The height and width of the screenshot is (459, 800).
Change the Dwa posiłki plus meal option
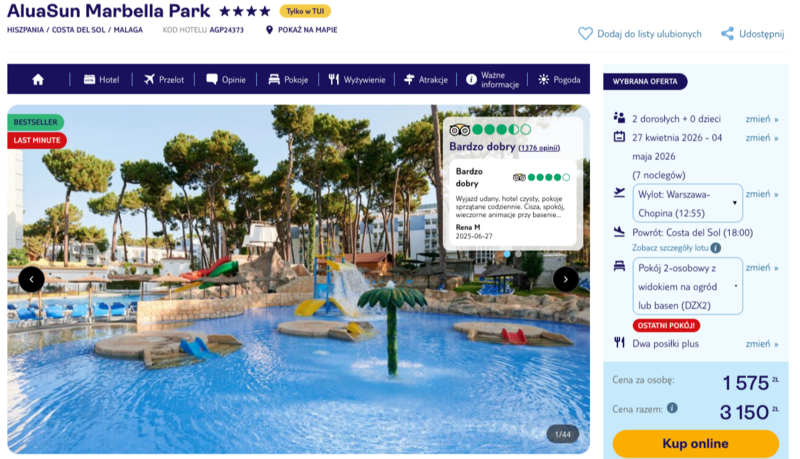(x=762, y=344)
